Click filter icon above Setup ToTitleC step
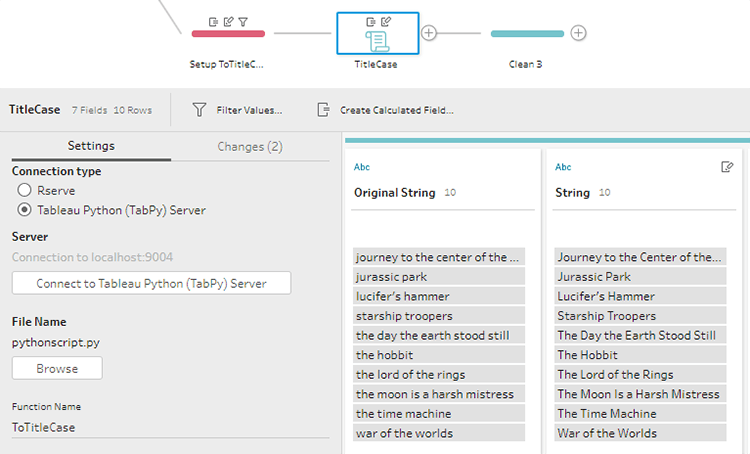Image resolution: width=750 pixels, height=454 pixels. coord(243,22)
